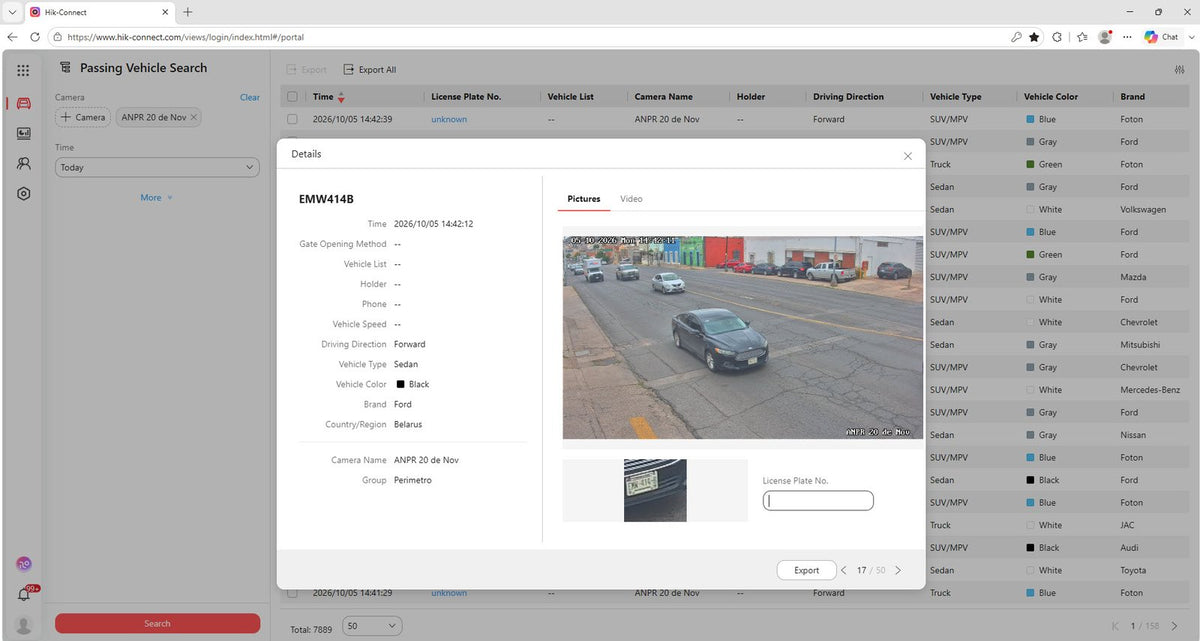Click Export button in Details dialog
The width and height of the screenshot is (1200, 641).
[807, 570]
